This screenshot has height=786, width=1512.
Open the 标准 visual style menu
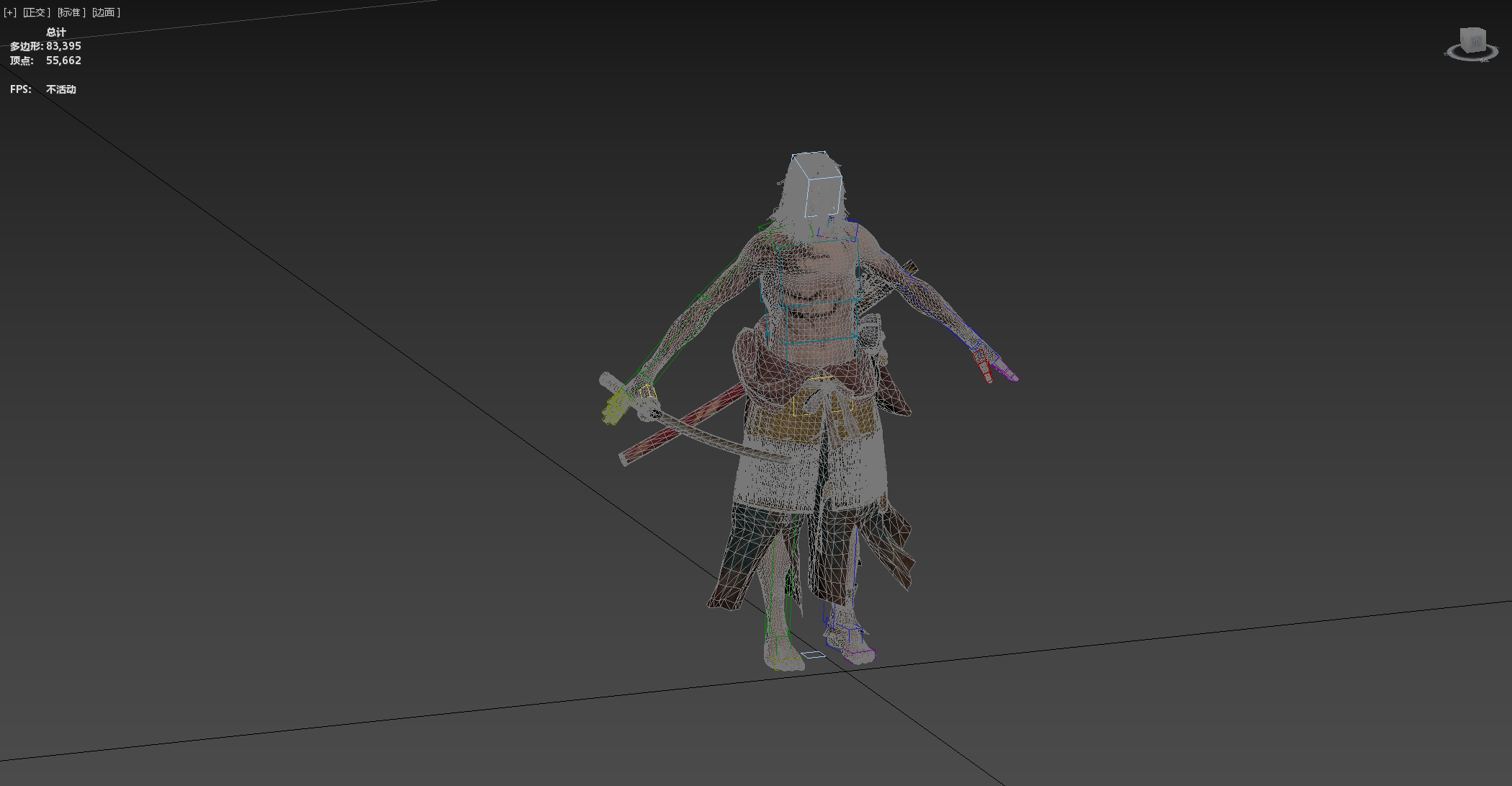tap(71, 12)
